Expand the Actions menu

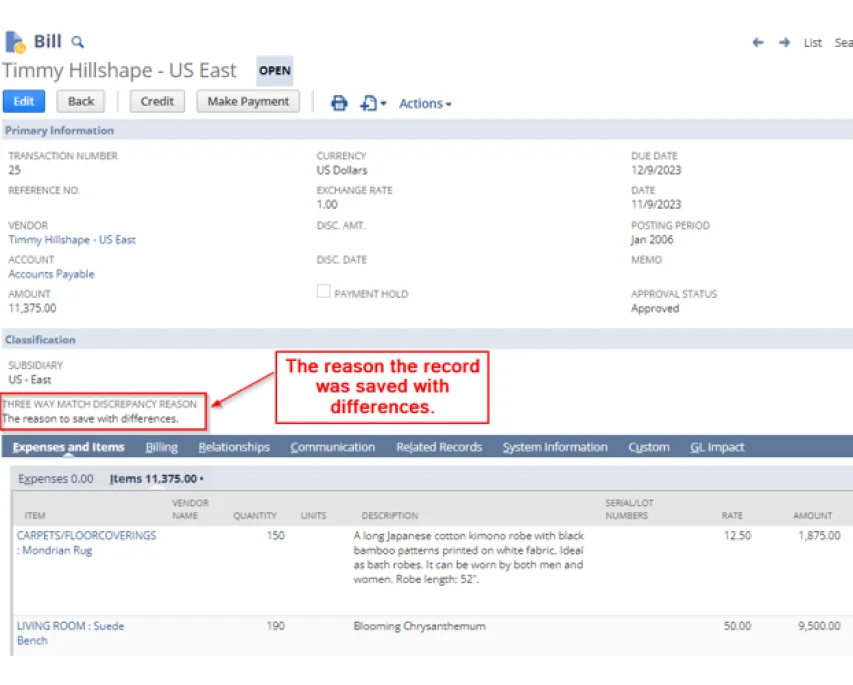[x=425, y=104]
